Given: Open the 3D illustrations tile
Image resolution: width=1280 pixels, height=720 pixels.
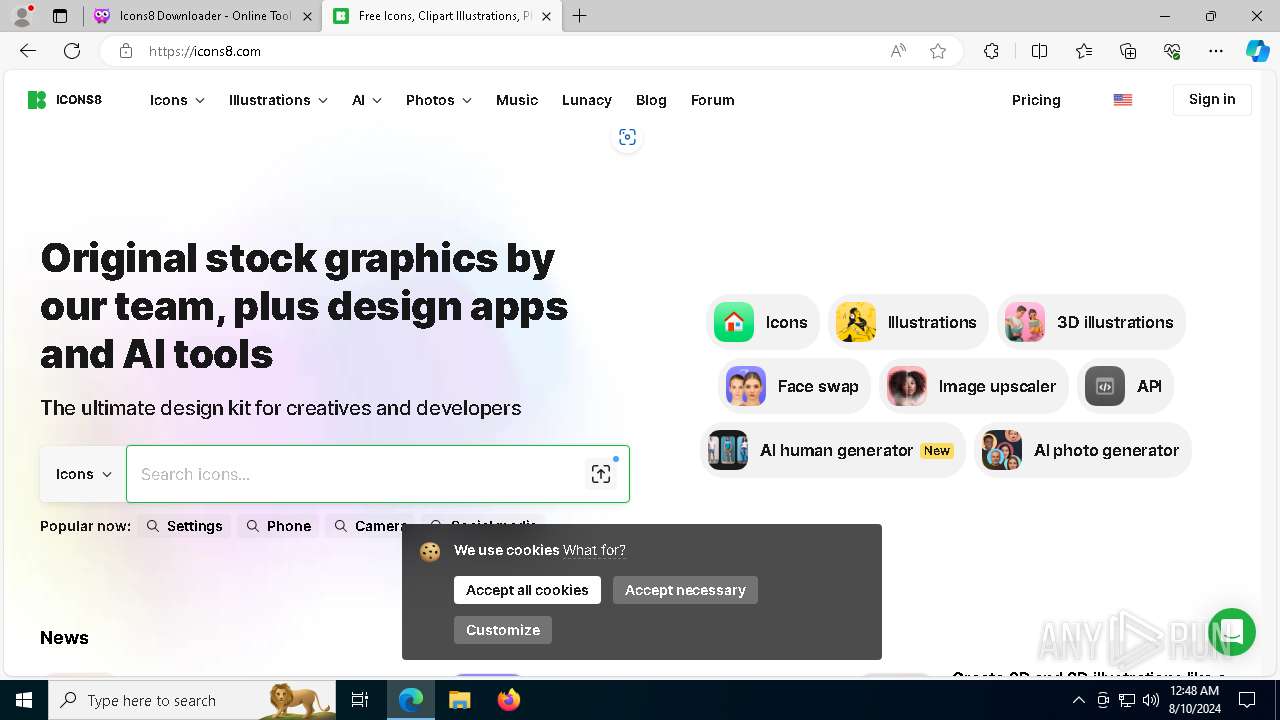Looking at the screenshot, I should (1091, 322).
